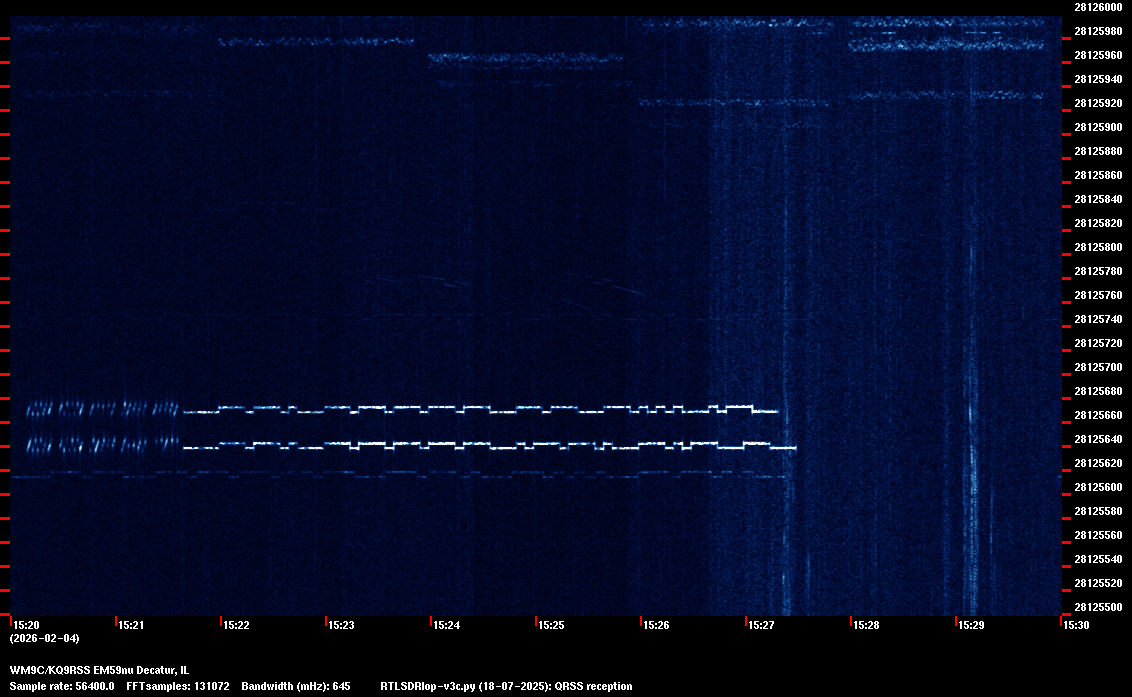Click the date text (2026-02-04)
The width and height of the screenshot is (1132, 697).
point(43,638)
